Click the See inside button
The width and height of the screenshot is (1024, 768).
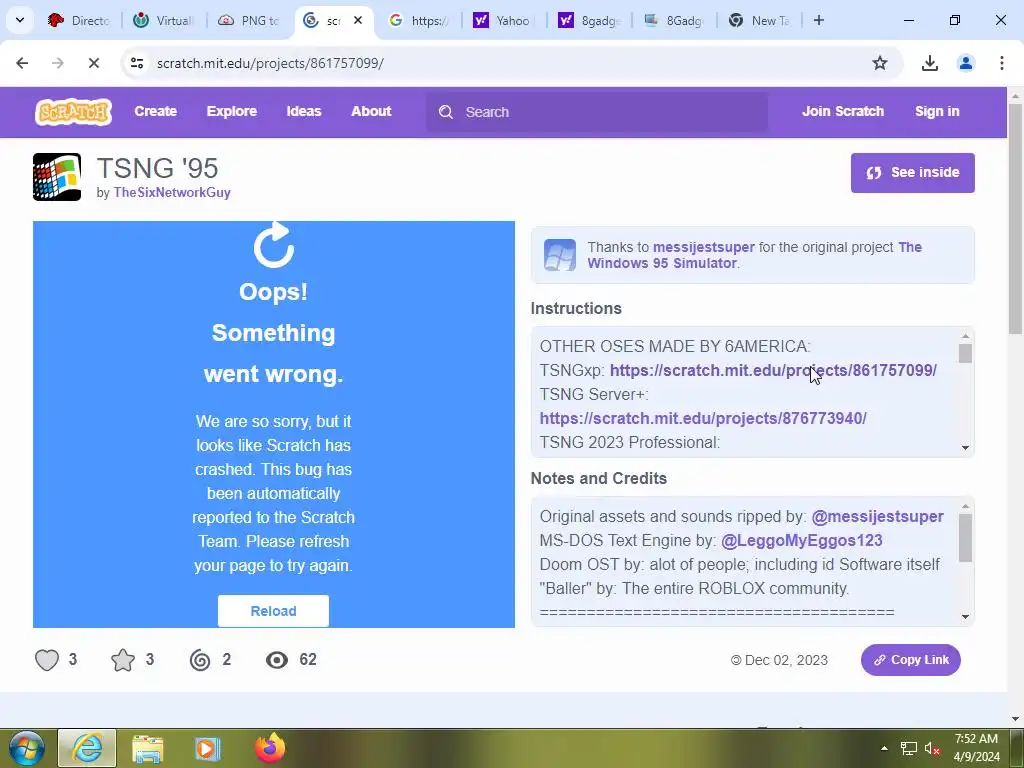coord(912,172)
